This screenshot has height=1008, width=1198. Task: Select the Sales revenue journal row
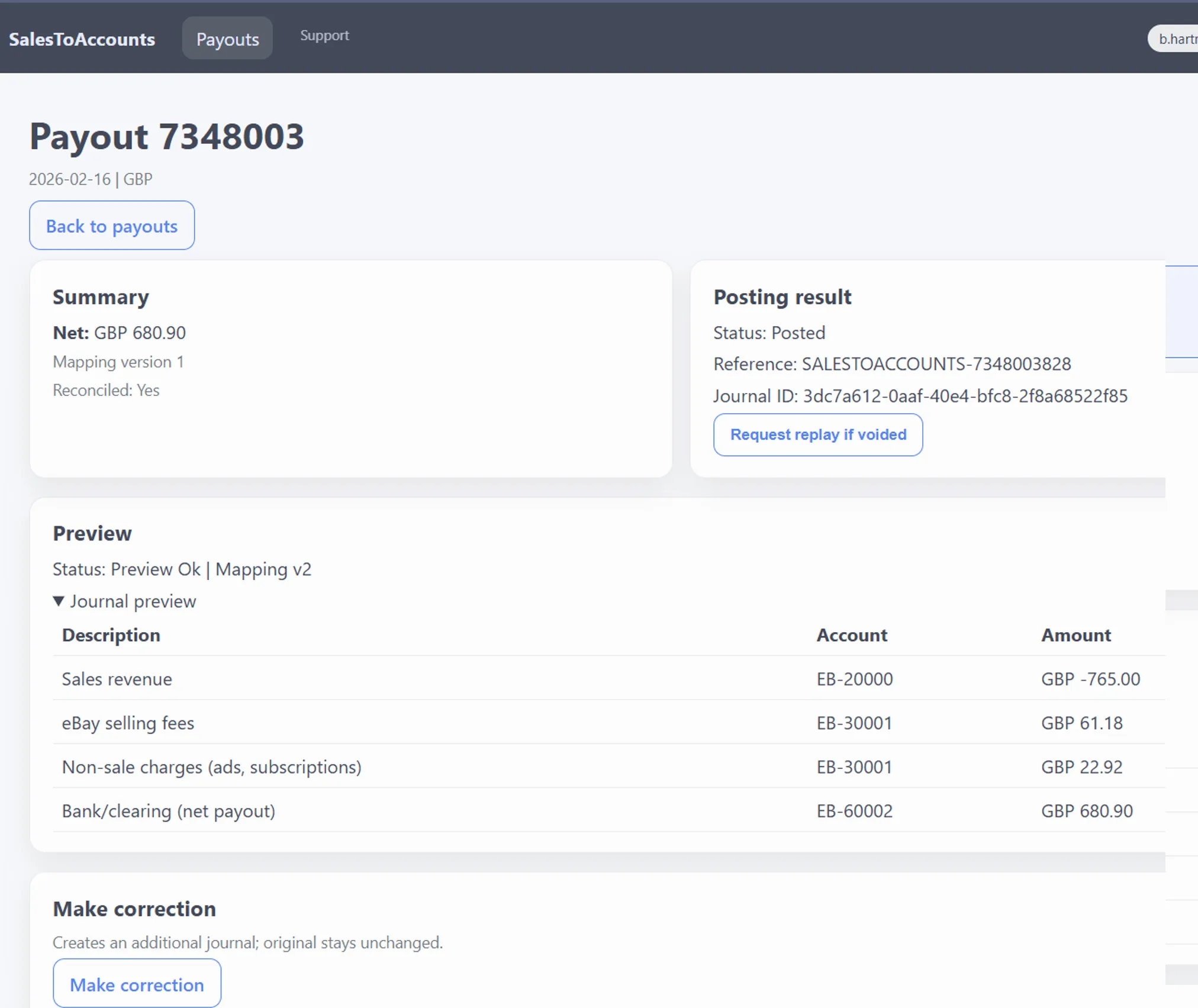[117, 679]
